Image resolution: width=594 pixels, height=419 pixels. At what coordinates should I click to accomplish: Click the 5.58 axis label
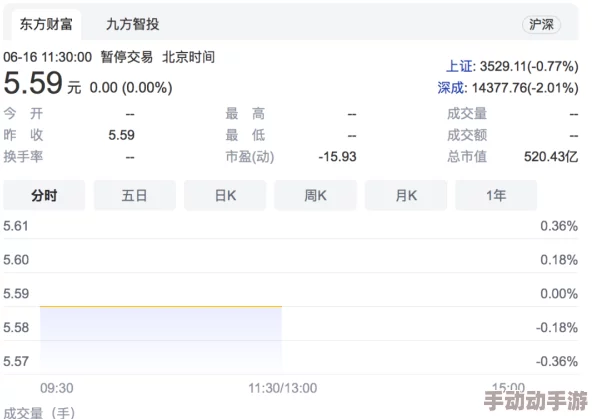(x=16, y=327)
